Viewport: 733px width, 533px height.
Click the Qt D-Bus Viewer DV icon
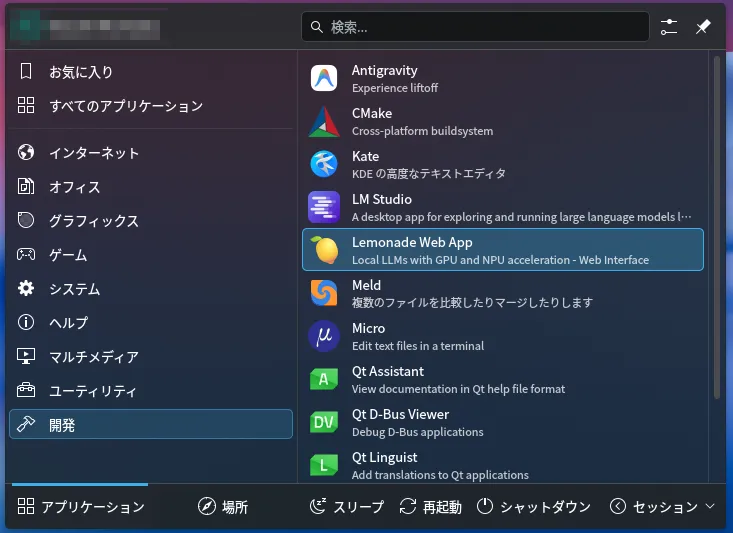324,422
